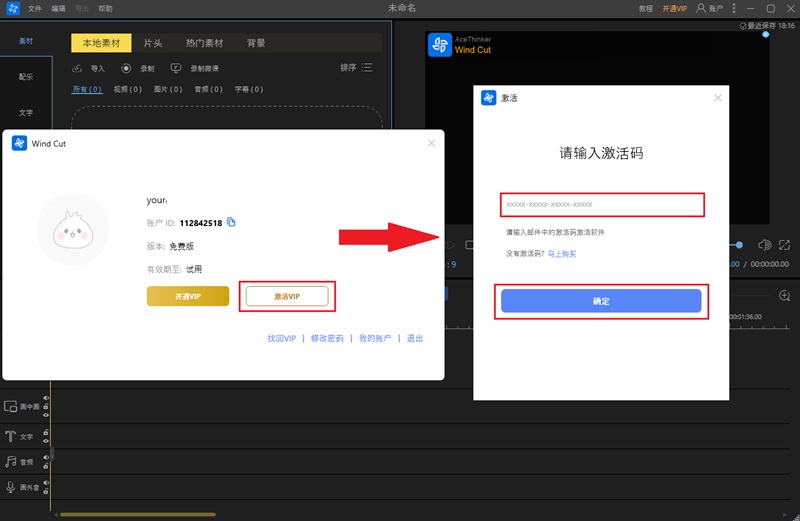This screenshot has height=521, width=800.
Task: Open the 修改密码 link
Action: click(x=327, y=338)
